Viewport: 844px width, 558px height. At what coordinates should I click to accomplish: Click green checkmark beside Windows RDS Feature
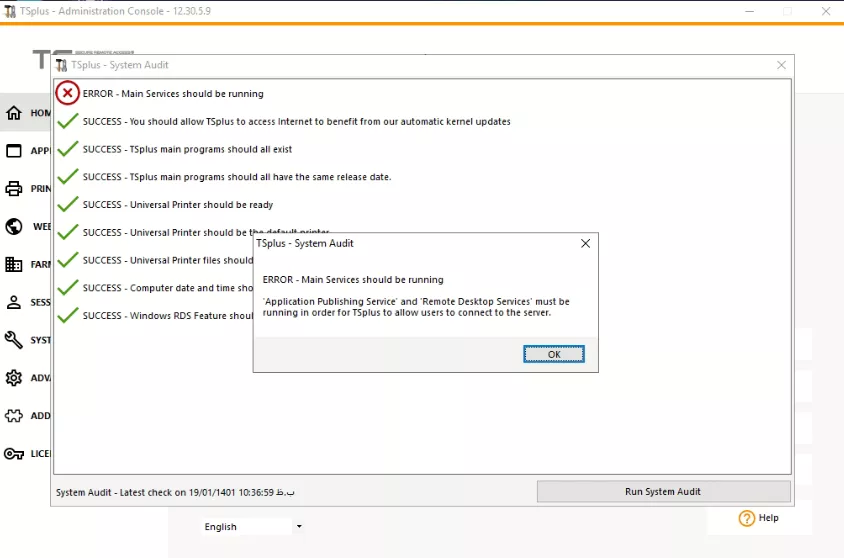[x=68, y=315]
